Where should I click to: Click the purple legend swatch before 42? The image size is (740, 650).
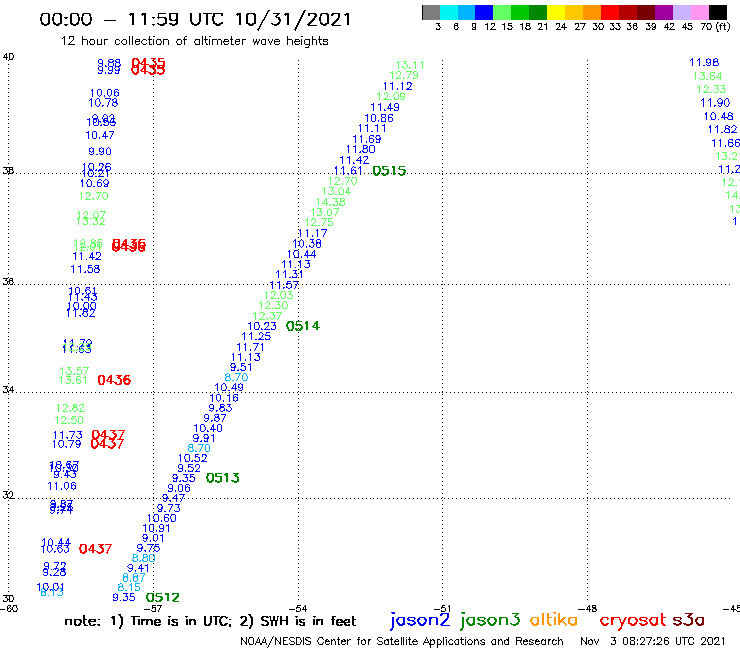tap(664, 12)
